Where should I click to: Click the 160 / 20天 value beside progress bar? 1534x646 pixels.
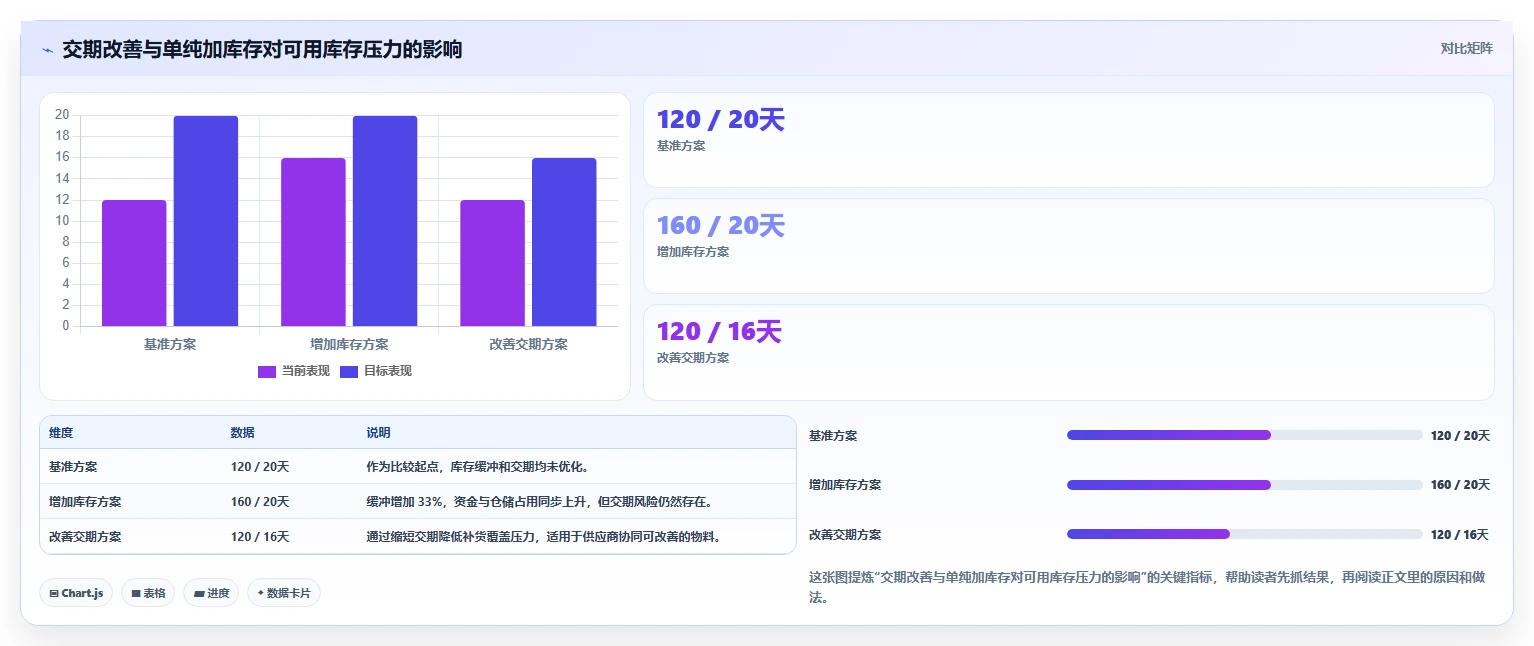pos(1460,485)
